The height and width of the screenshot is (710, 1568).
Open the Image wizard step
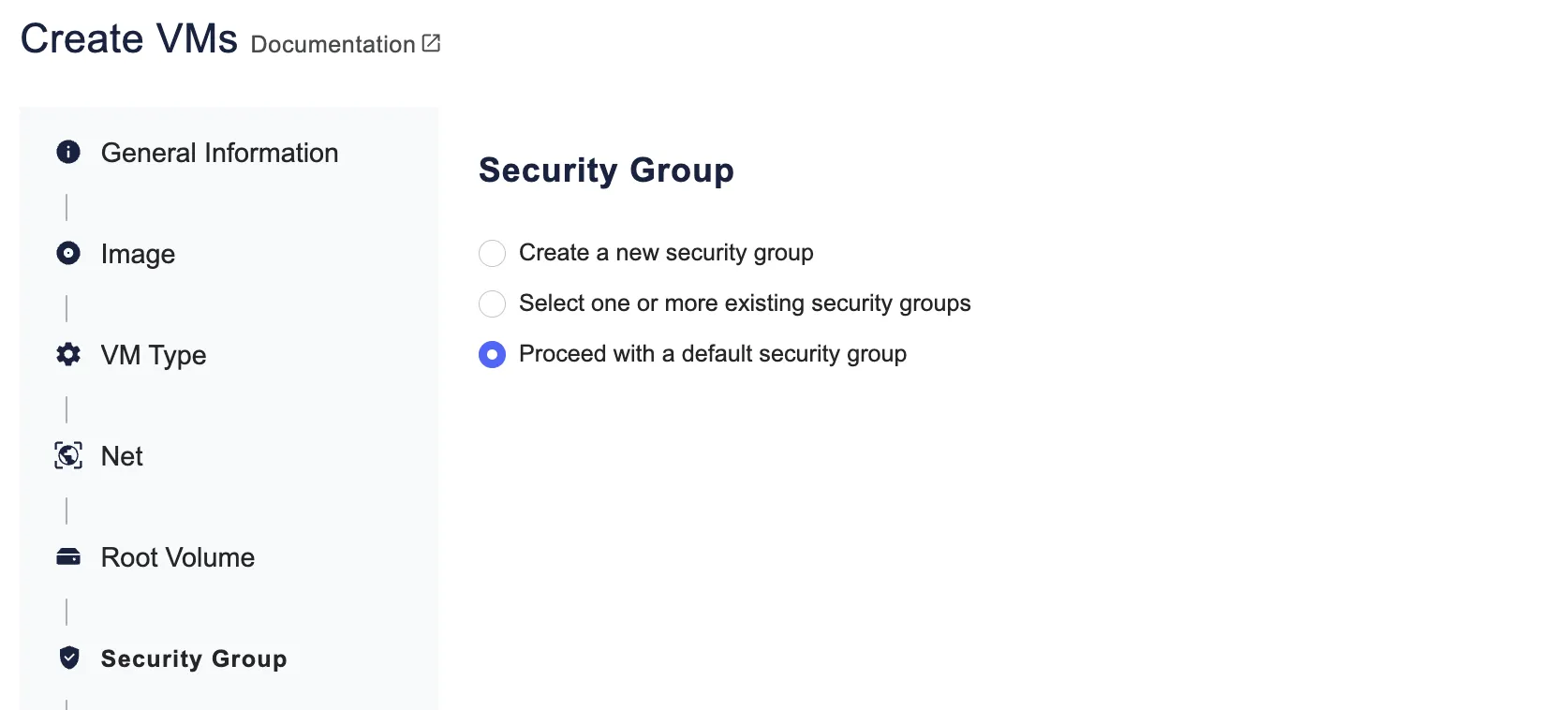(x=138, y=254)
